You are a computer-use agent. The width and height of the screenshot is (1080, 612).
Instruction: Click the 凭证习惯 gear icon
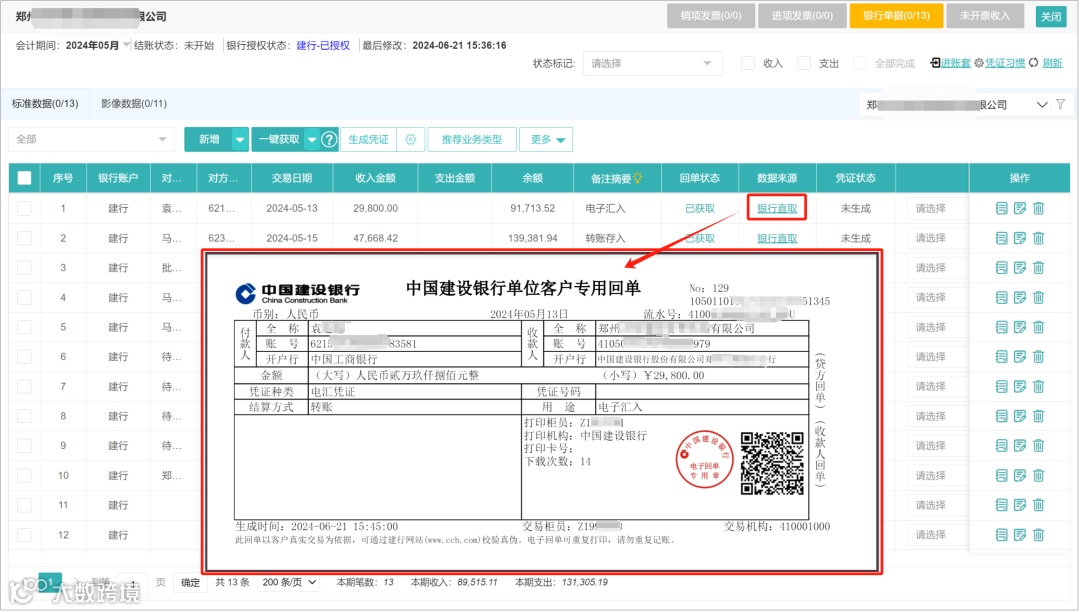point(979,63)
